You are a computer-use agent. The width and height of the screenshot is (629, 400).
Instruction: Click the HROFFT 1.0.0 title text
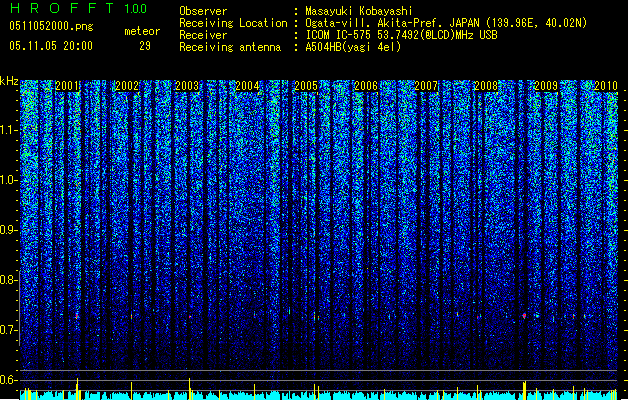tap(79, 8)
